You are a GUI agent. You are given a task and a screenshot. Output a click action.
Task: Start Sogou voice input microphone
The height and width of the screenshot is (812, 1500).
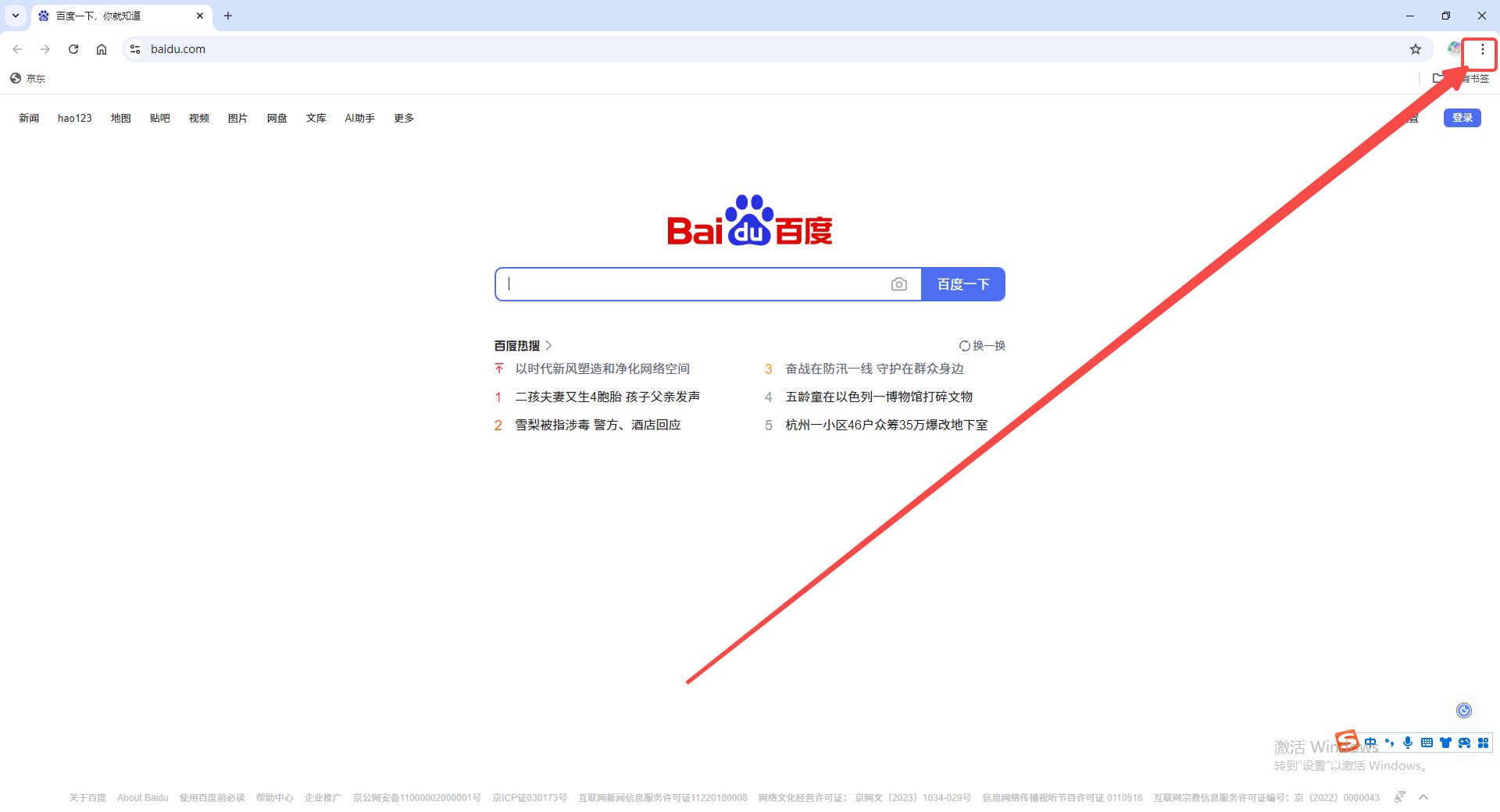[x=1408, y=743]
